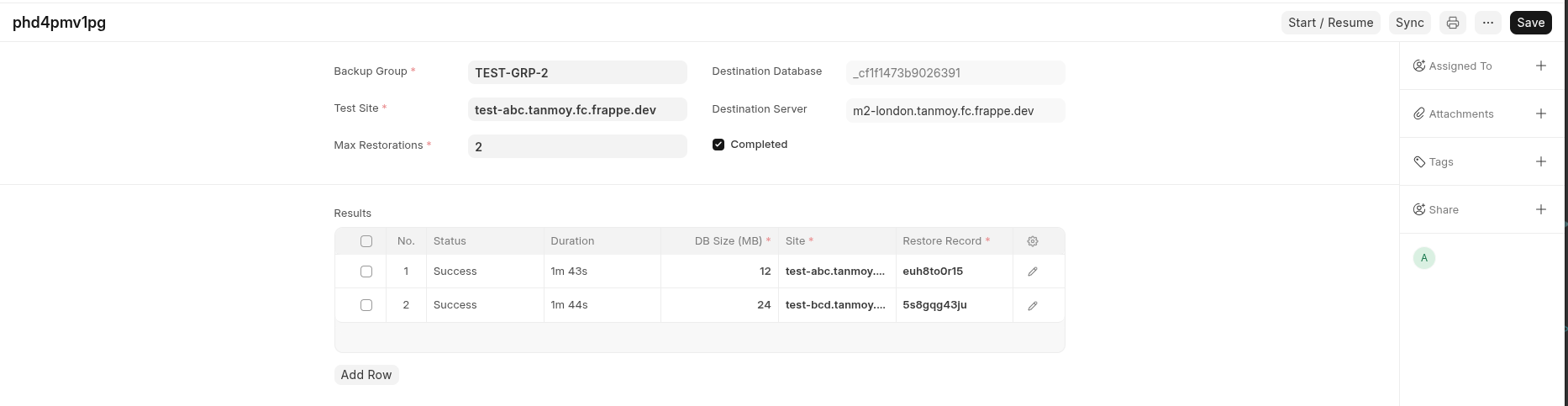The height and width of the screenshot is (406, 1568).
Task: Add an attachment via plus icon
Action: click(x=1540, y=113)
